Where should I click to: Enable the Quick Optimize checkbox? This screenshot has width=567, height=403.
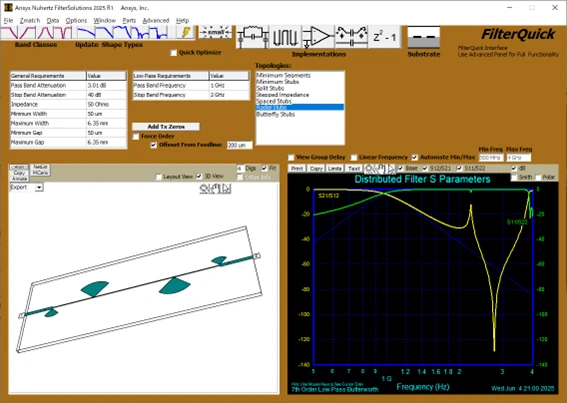click(x=174, y=53)
